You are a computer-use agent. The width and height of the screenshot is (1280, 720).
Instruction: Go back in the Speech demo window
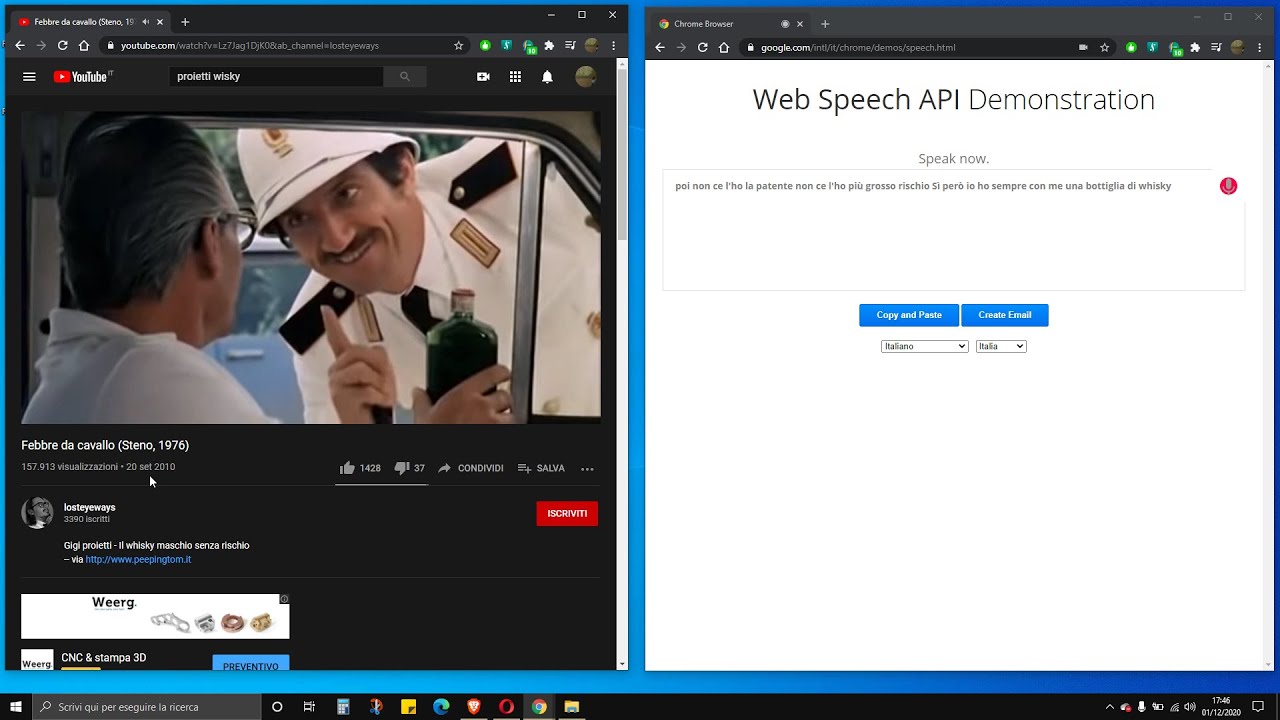pyautogui.click(x=660, y=47)
